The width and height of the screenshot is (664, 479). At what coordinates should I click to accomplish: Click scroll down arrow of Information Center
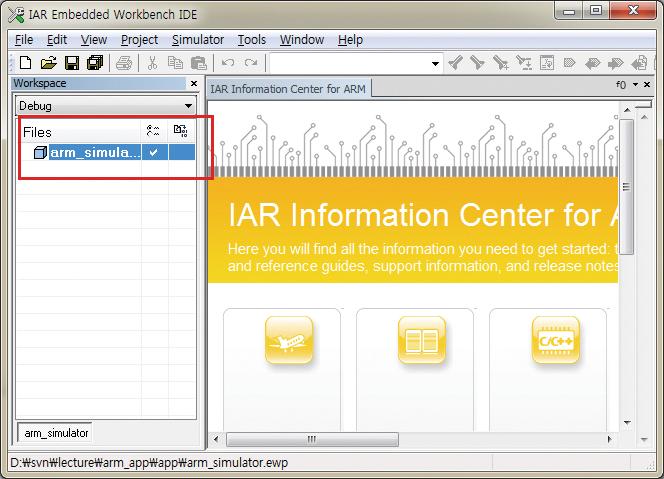(627, 422)
